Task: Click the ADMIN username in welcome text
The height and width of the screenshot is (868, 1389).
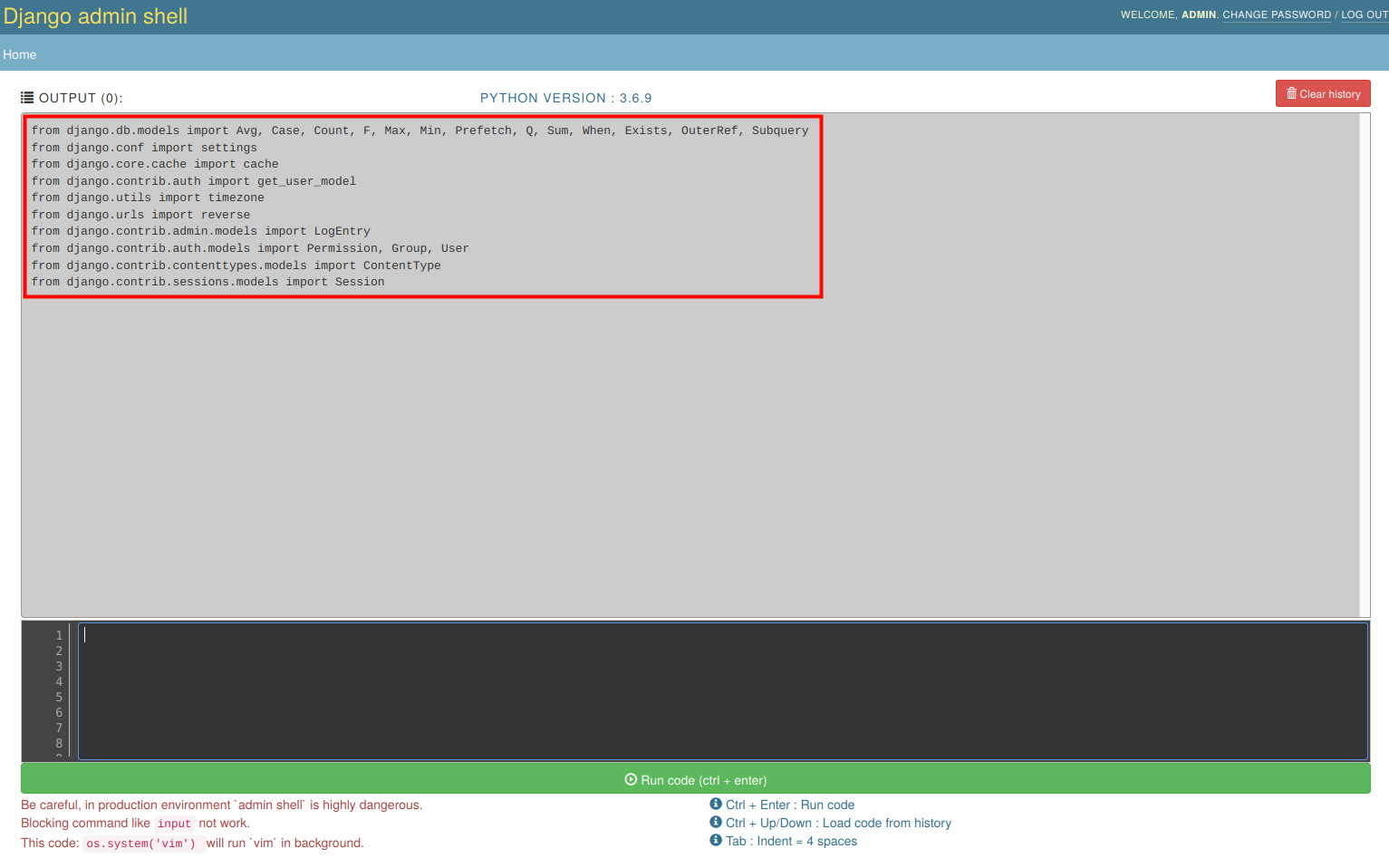Action: point(1199,14)
